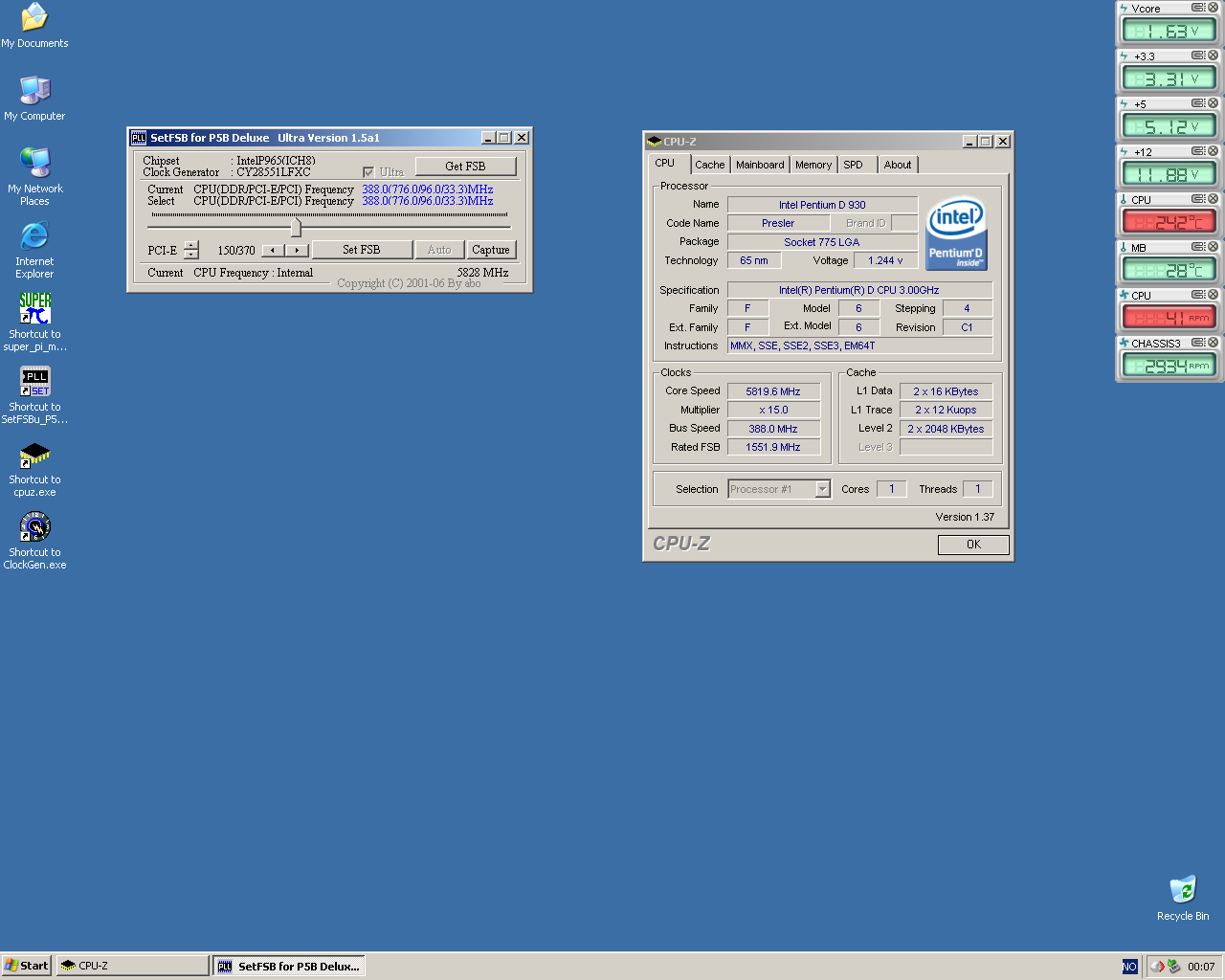Click the Multiplier x 15.0 value
The height and width of the screenshot is (980, 1225).
(x=773, y=410)
